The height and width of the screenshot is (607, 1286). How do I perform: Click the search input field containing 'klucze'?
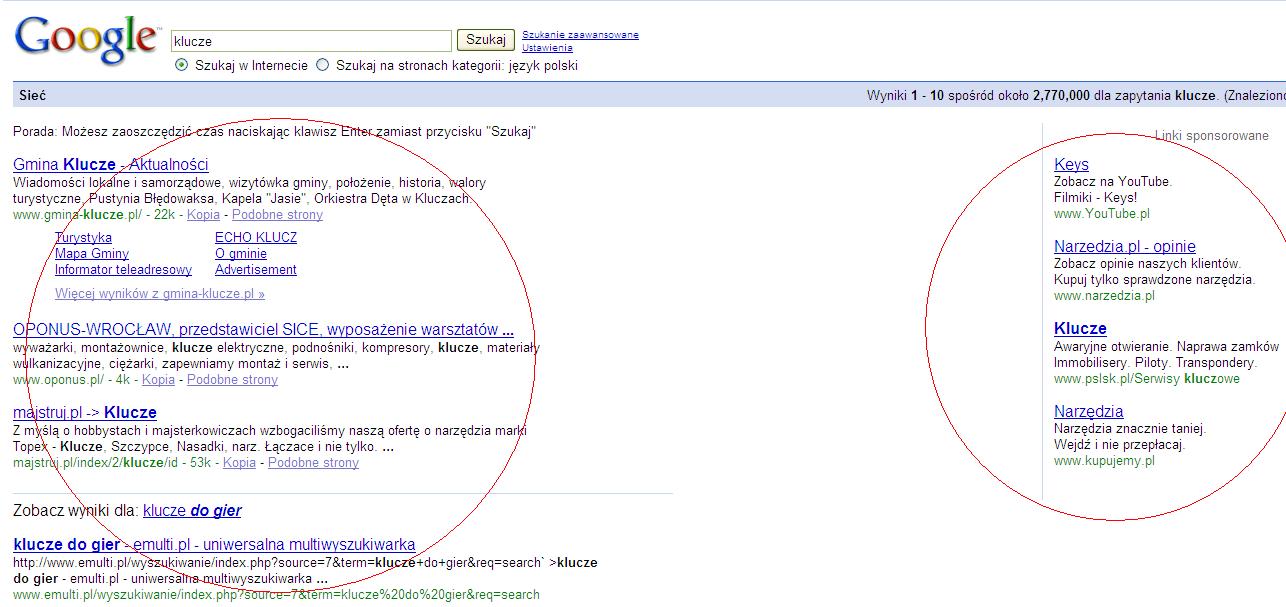311,41
